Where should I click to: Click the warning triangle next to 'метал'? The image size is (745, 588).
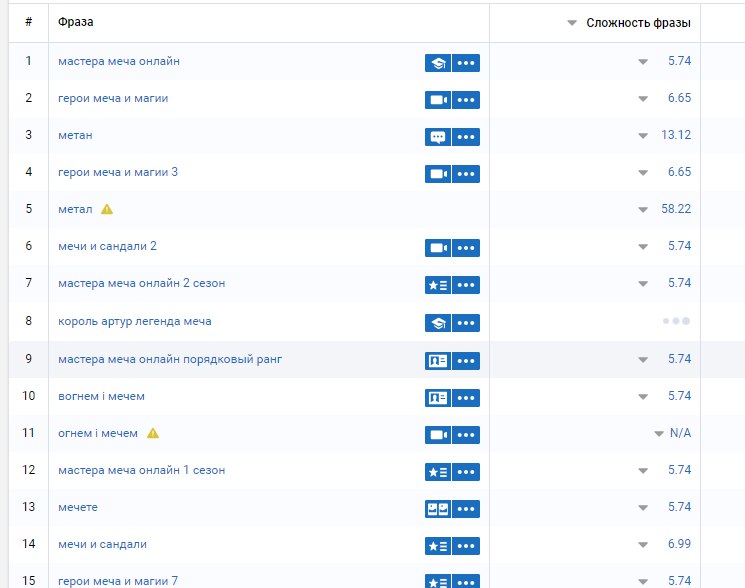(x=107, y=209)
